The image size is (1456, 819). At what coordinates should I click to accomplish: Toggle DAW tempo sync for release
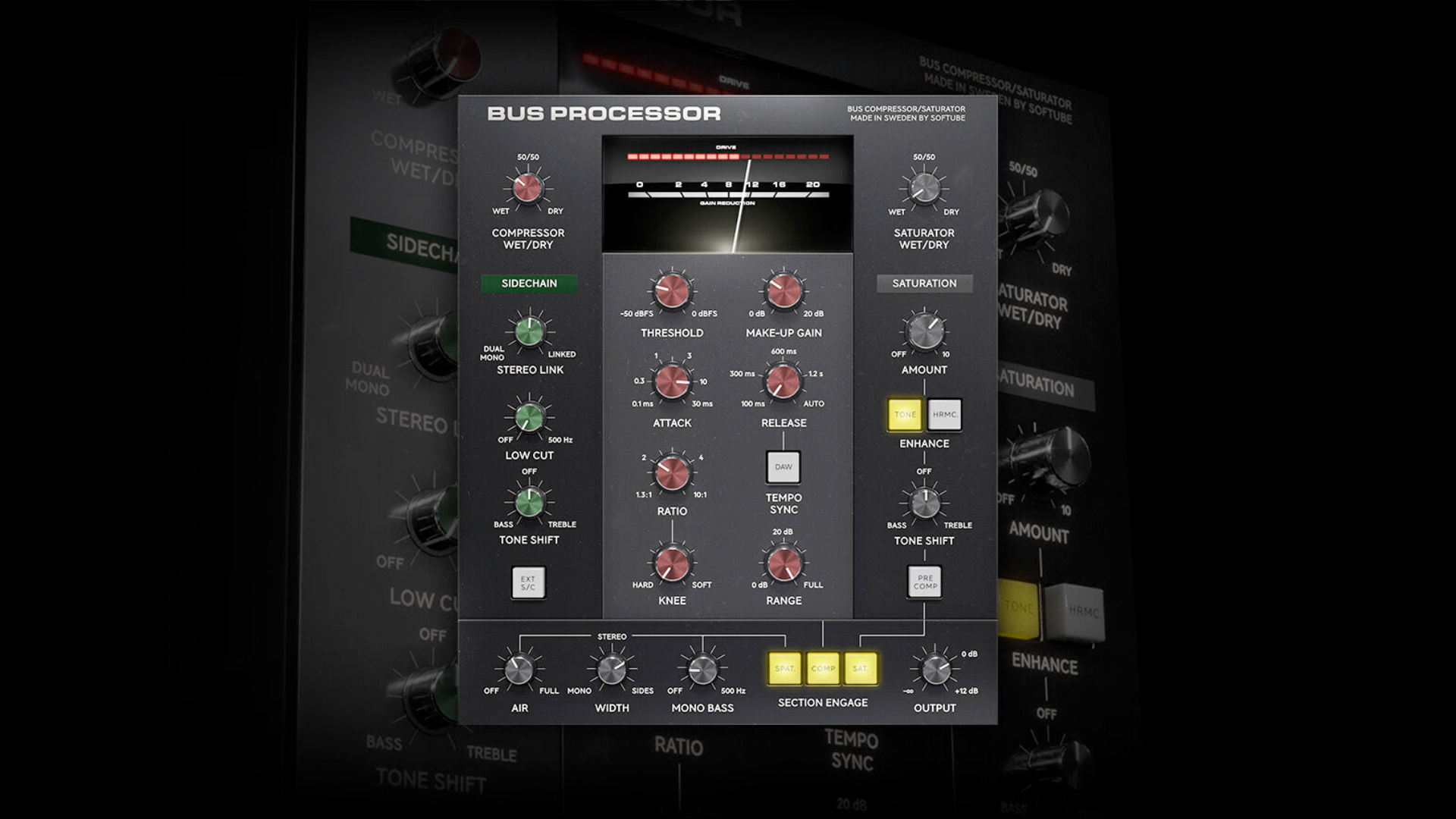tap(783, 467)
